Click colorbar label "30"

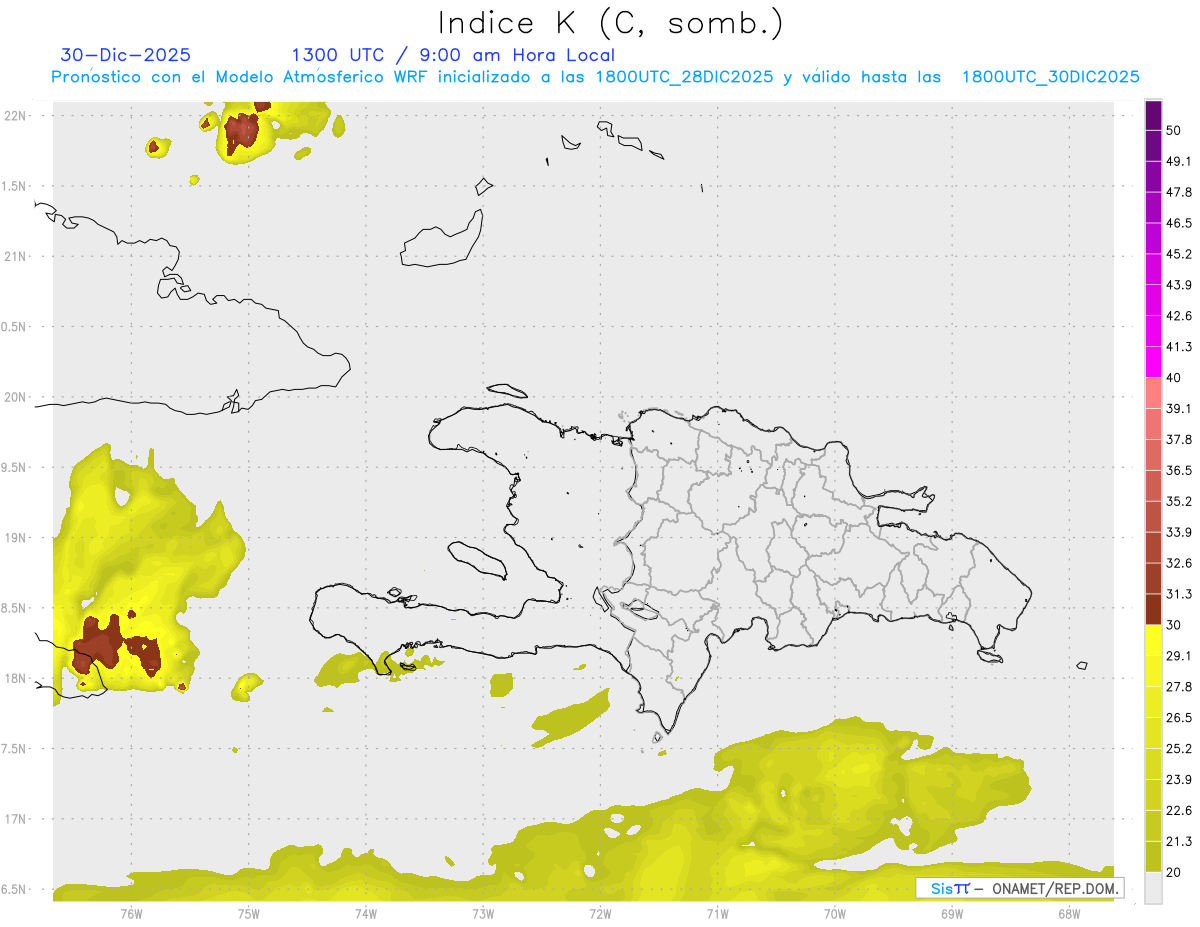(1174, 625)
